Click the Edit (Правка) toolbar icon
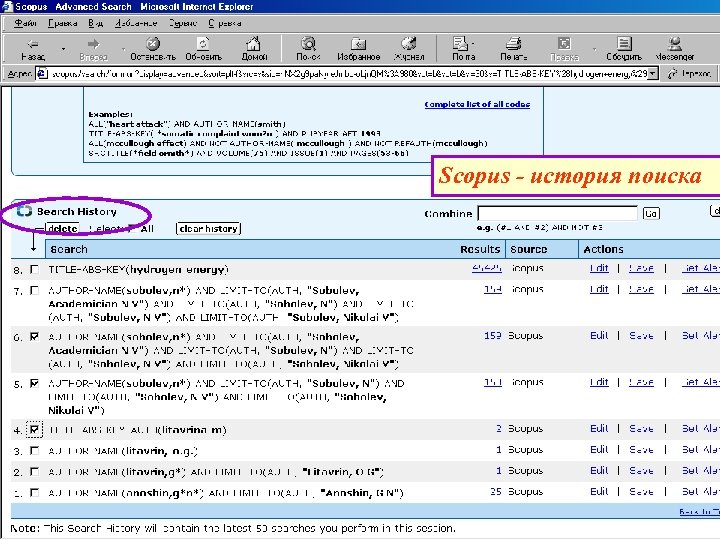720x540 pixels. [564, 44]
